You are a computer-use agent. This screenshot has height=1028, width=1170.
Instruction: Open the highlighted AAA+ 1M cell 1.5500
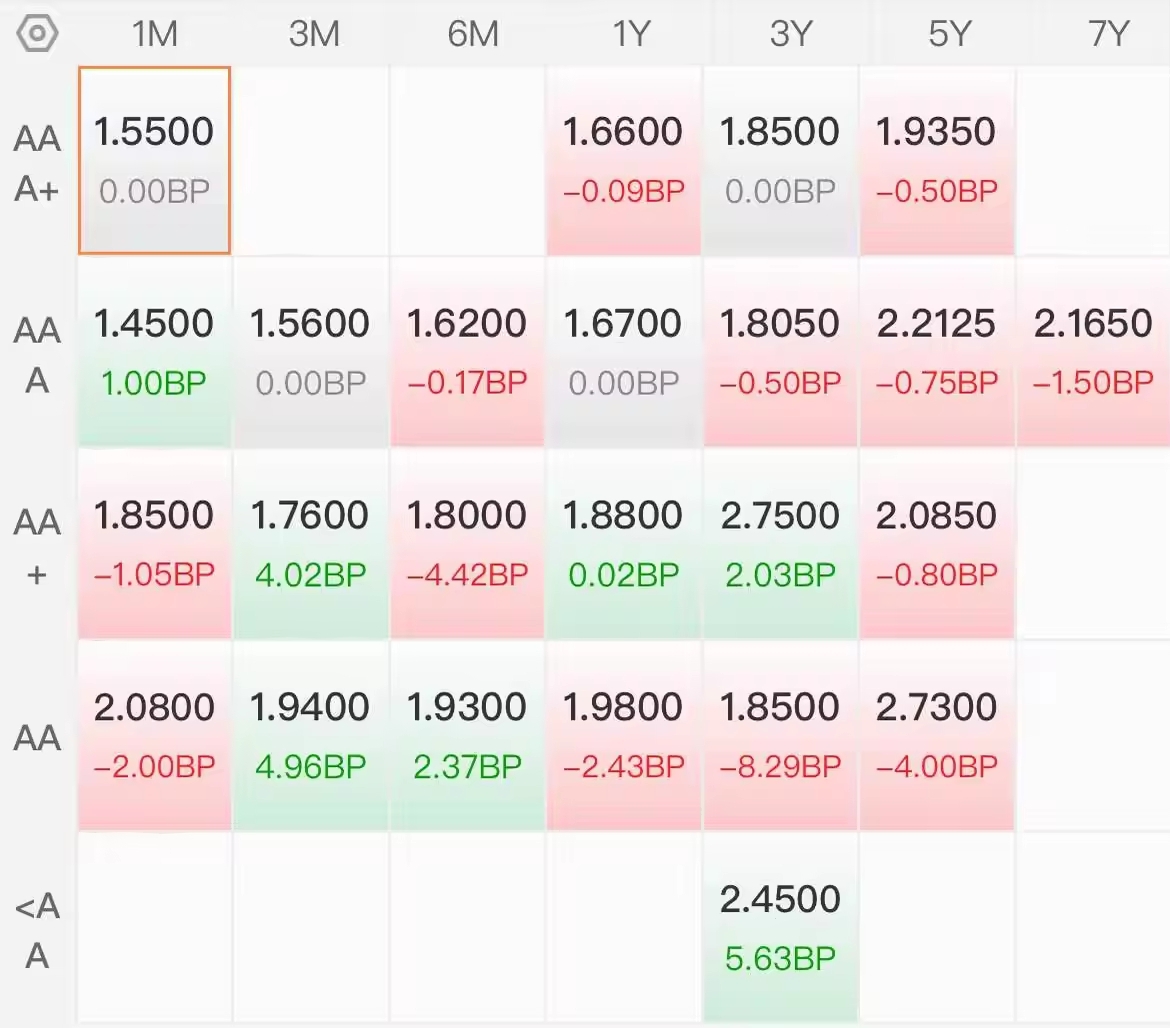pos(155,160)
